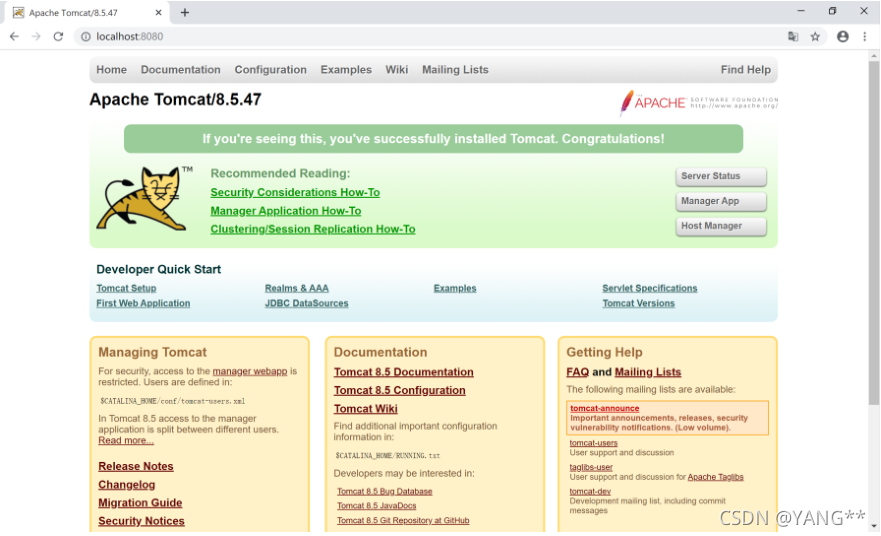Open Examples in the top navigation bar
Screen dimensions: 881x536
(346, 70)
